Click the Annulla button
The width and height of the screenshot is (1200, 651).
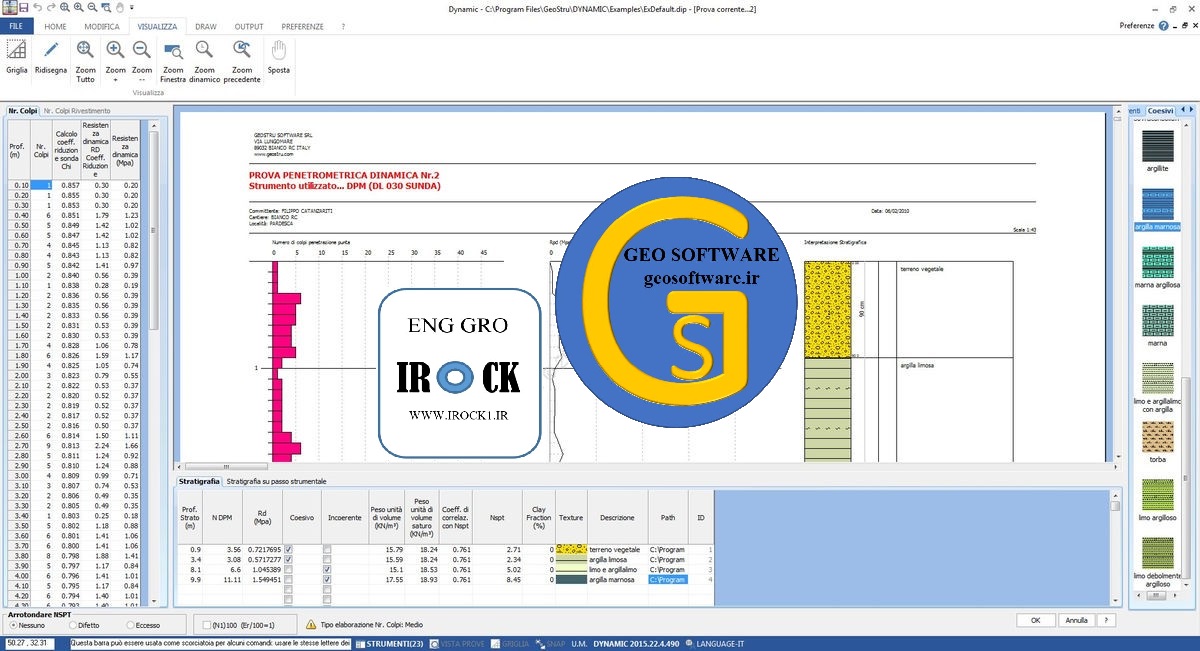(1076, 620)
